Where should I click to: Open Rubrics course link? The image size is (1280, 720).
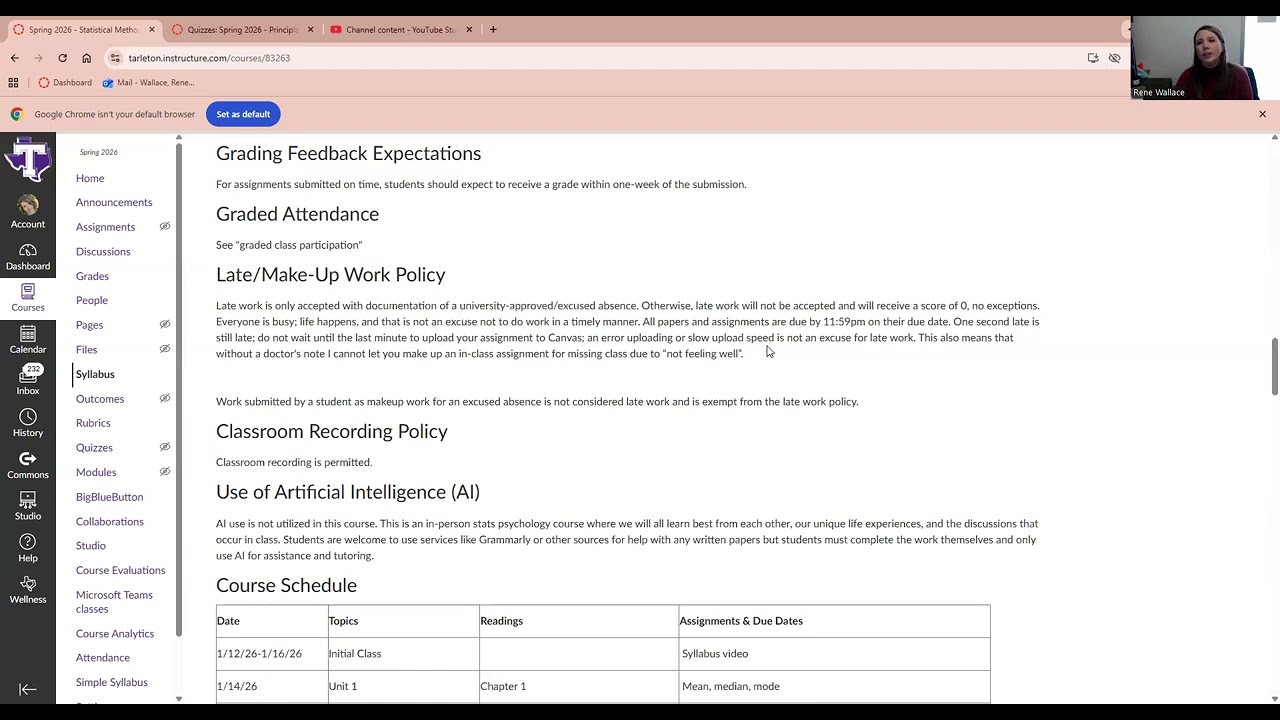coord(93,423)
